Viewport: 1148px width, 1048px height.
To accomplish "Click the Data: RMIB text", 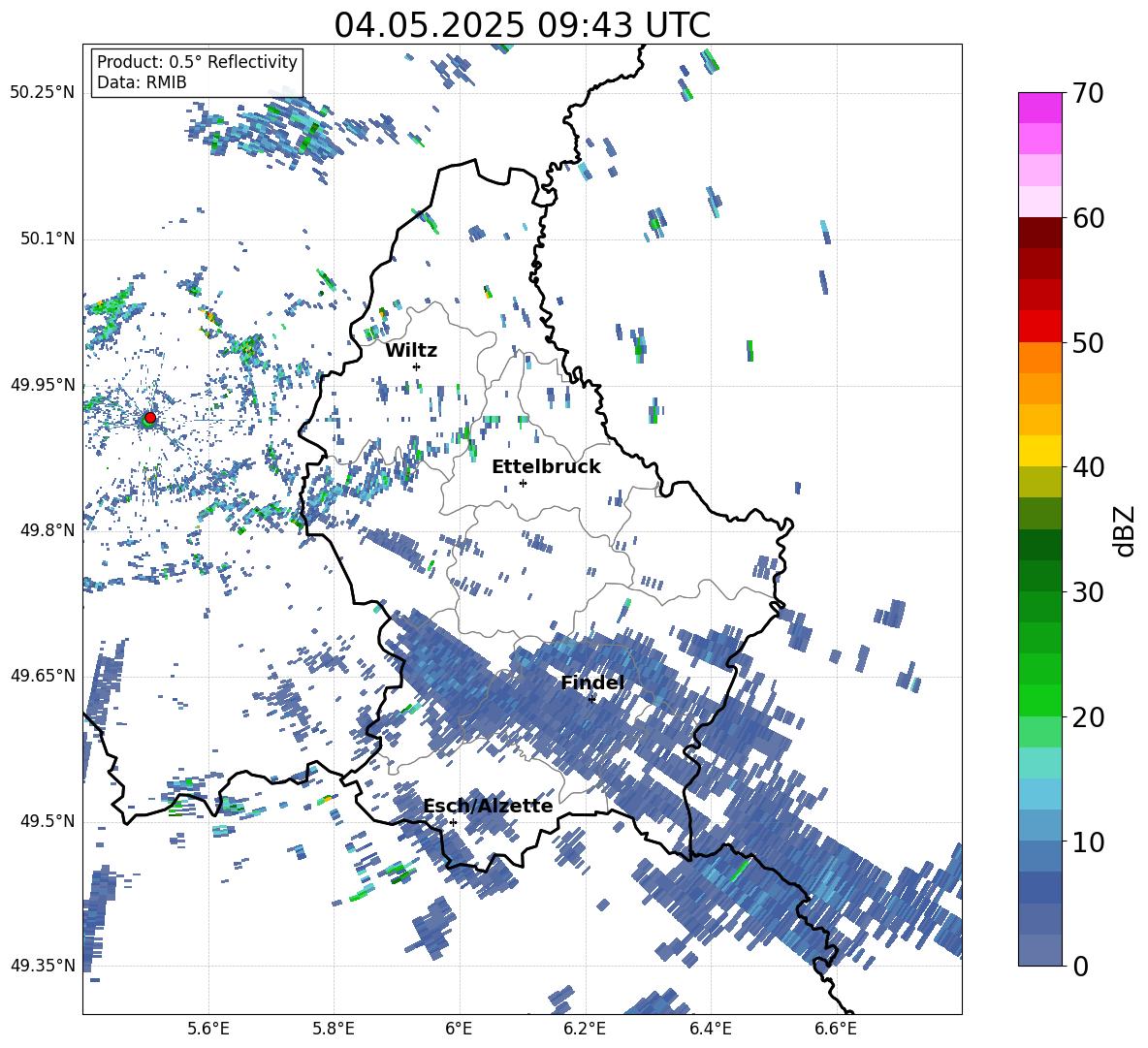I will (142, 82).
